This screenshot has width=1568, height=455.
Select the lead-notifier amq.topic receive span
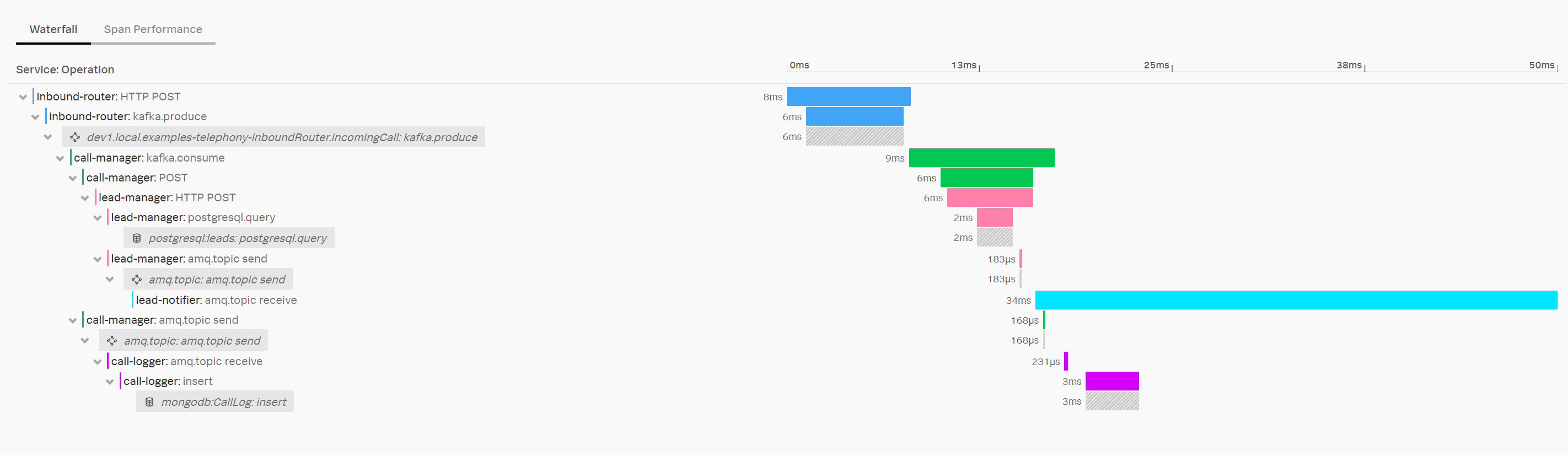[x=217, y=299]
